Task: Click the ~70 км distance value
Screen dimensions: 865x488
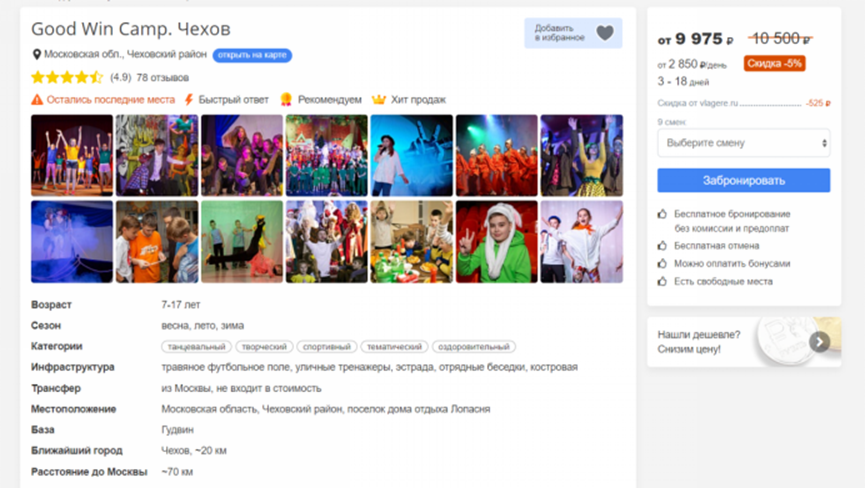Action: 177,471
